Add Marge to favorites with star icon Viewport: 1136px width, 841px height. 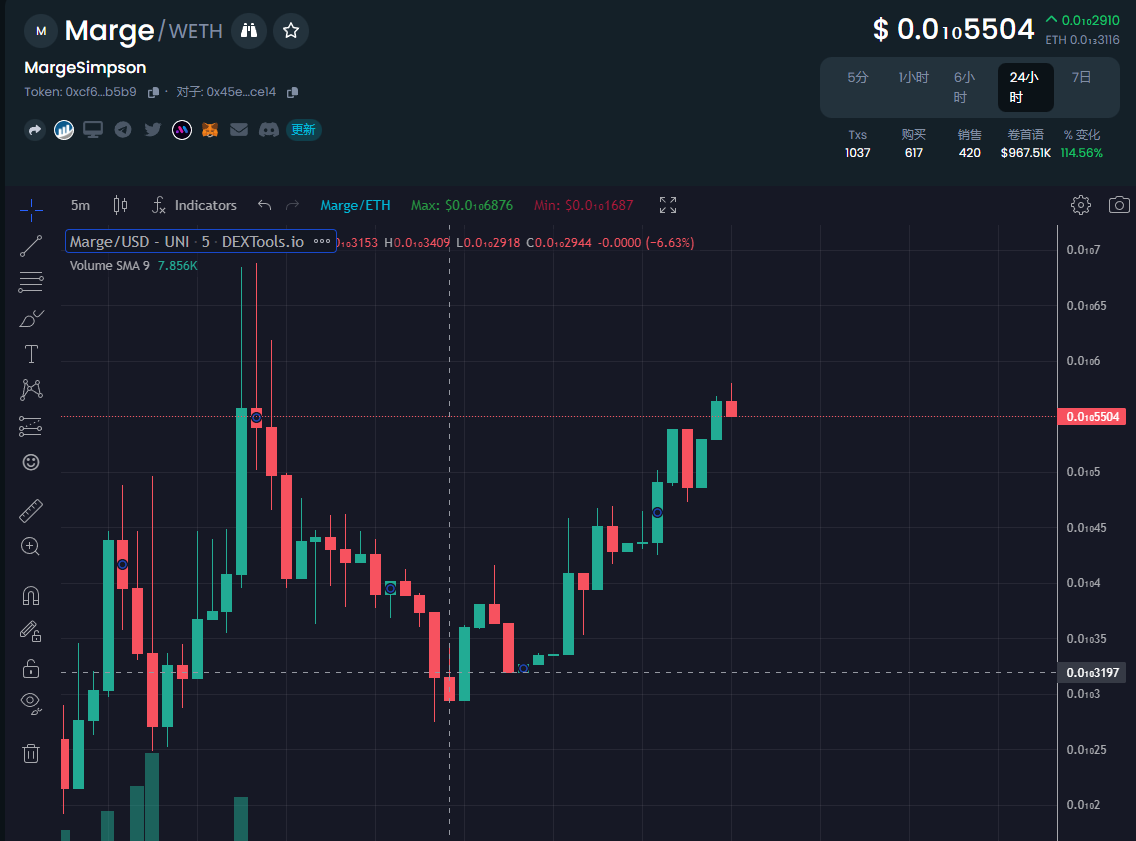point(291,30)
